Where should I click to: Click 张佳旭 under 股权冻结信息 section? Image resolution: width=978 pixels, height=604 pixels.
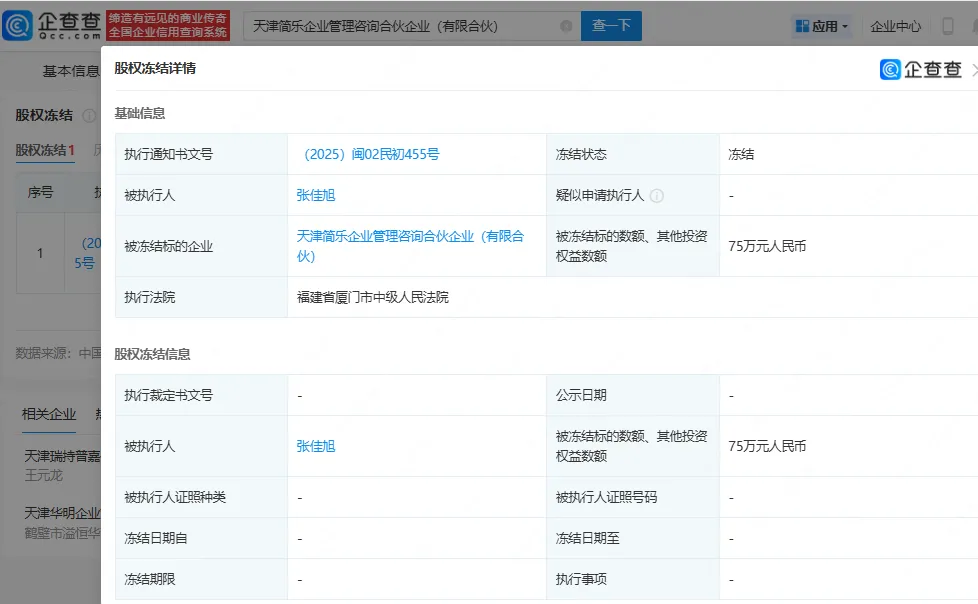tap(316, 446)
